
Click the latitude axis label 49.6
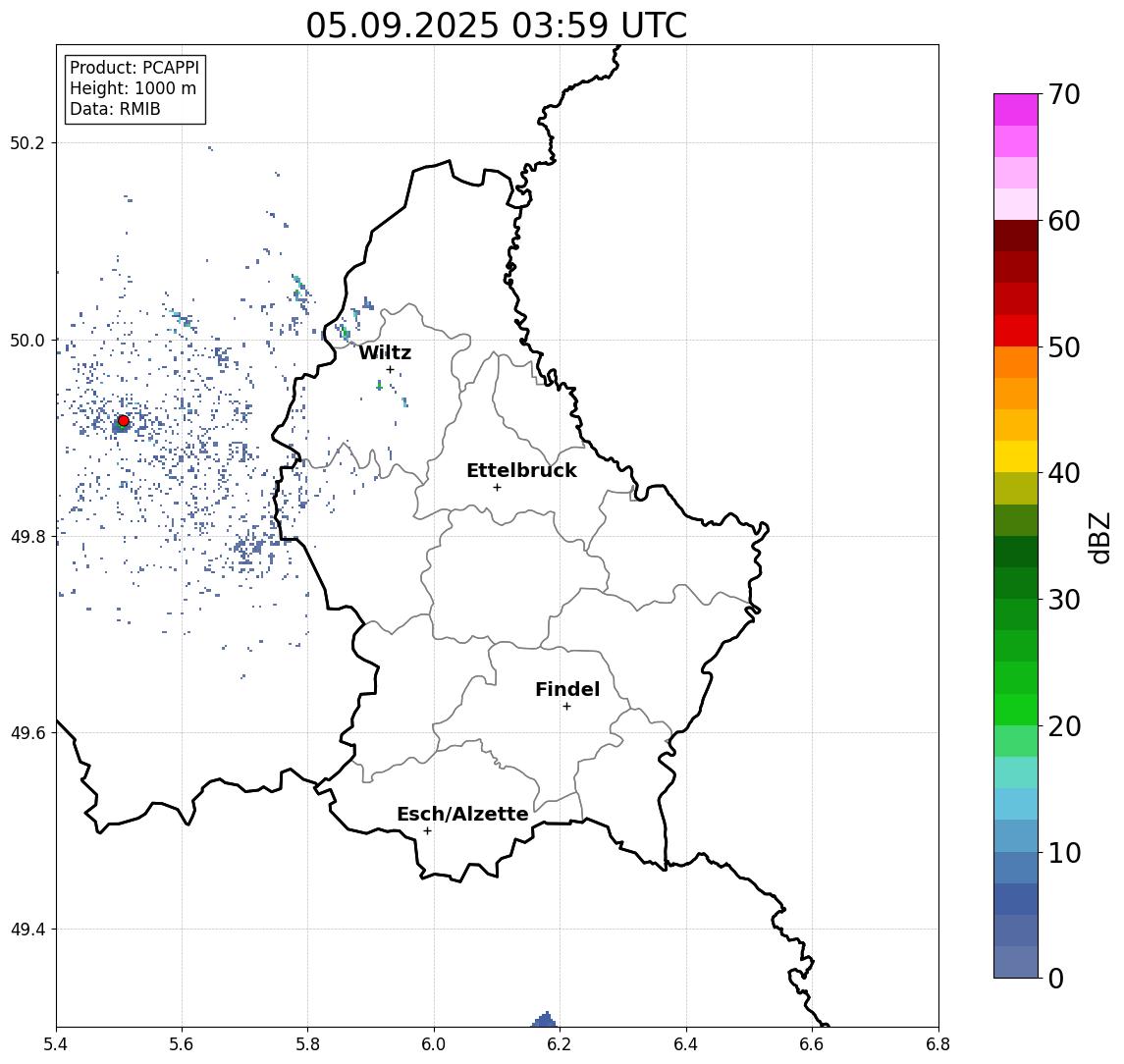(x=27, y=733)
